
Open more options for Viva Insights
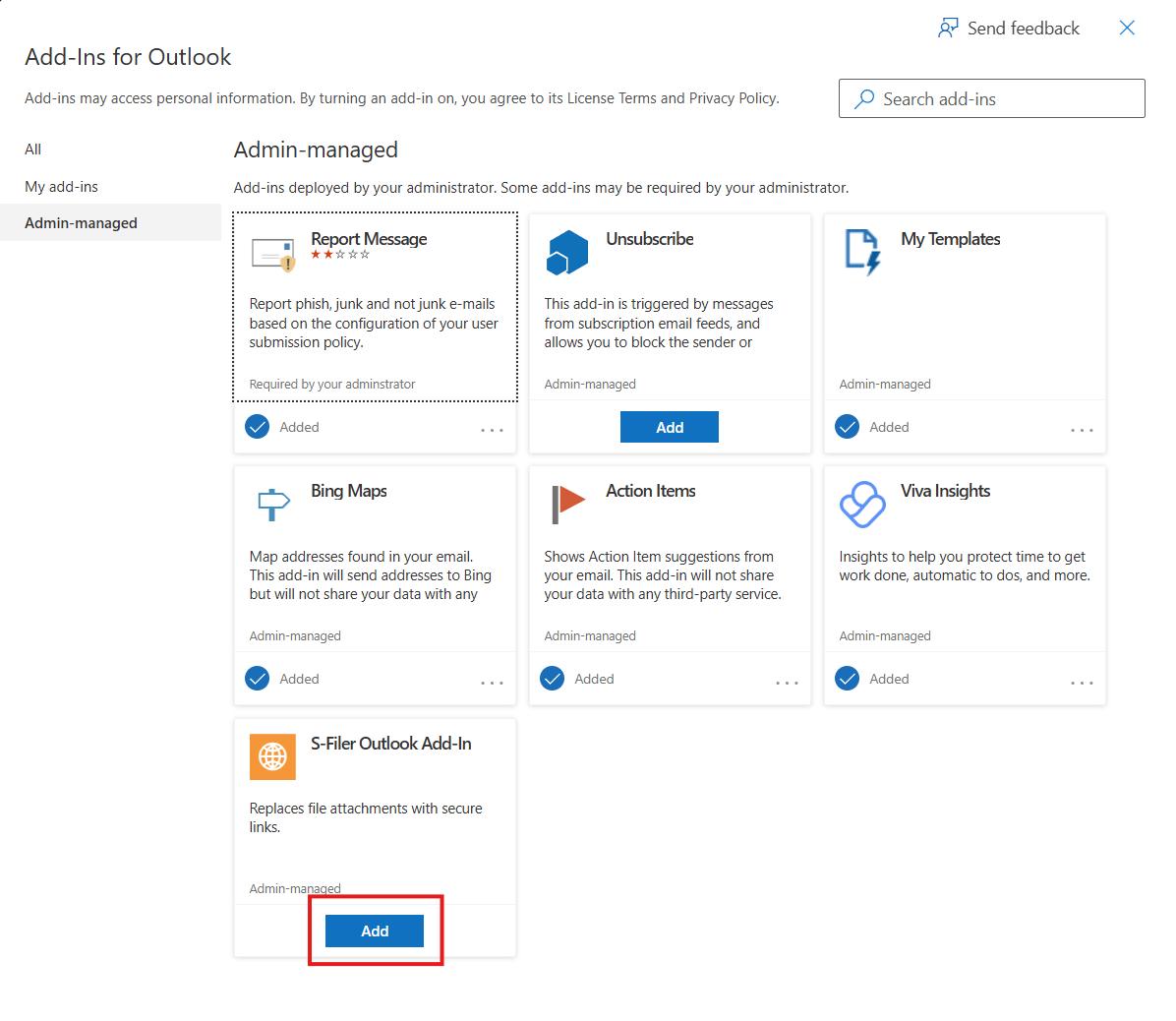pyautogui.click(x=1083, y=683)
